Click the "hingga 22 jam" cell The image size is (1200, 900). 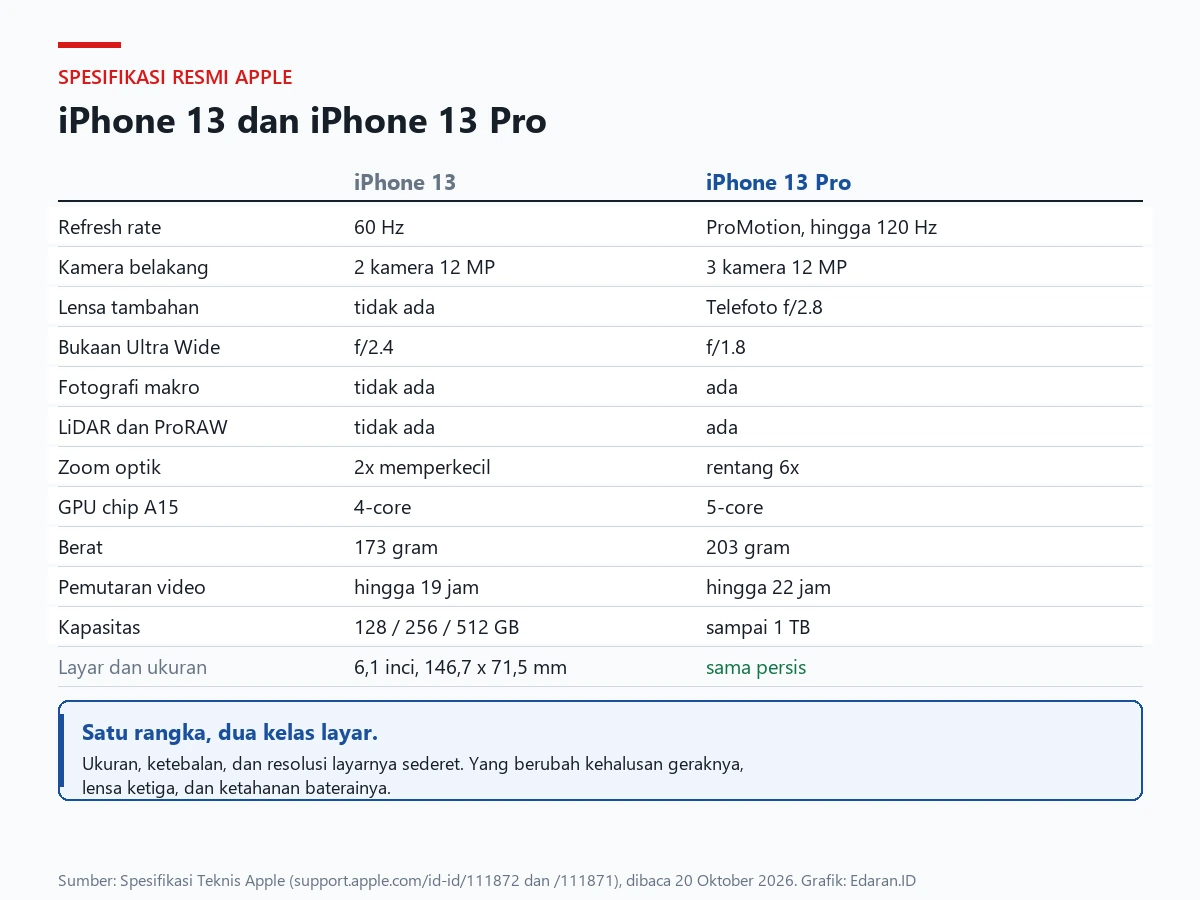(x=768, y=587)
